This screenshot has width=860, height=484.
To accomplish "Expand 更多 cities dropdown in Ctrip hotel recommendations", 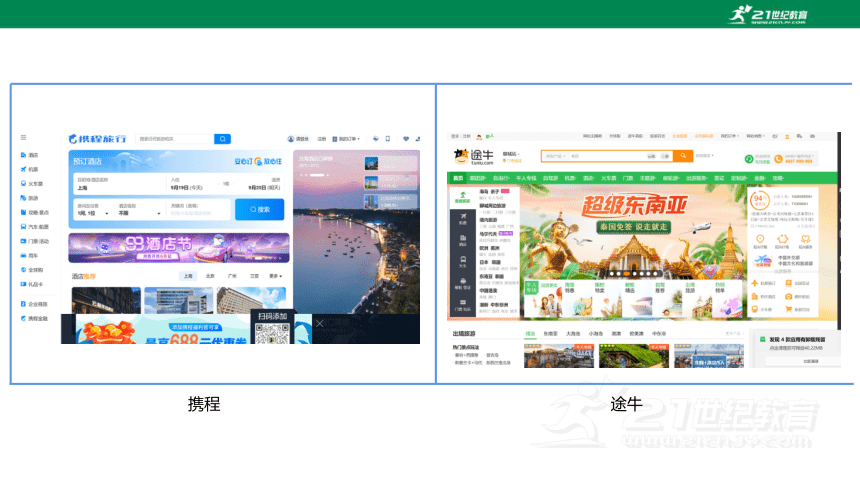I will click(275, 276).
